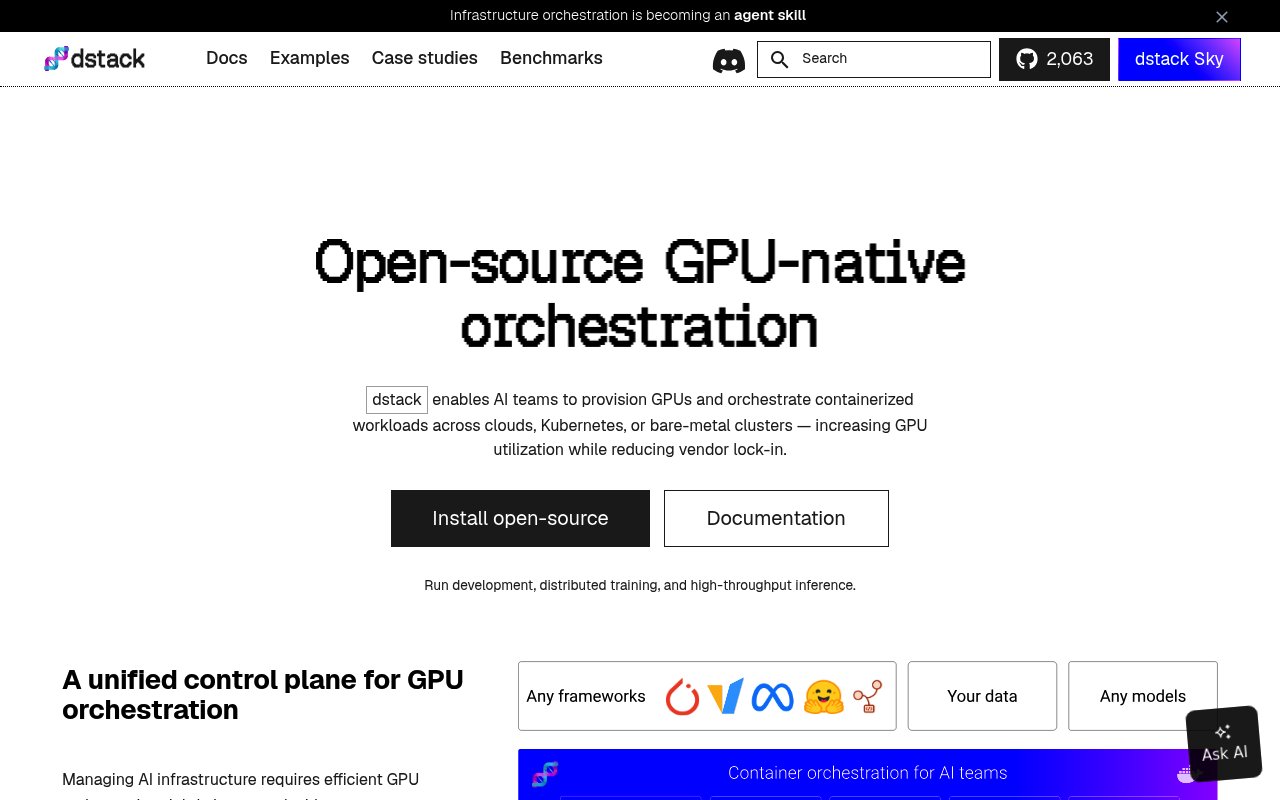Close the top announcement banner
Image resolution: width=1280 pixels, height=800 pixels.
pyautogui.click(x=1222, y=16)
